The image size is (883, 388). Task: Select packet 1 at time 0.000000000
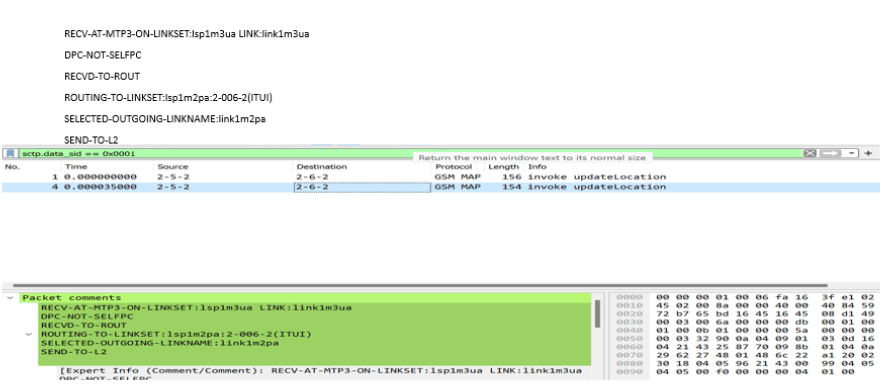coord(440,177)
